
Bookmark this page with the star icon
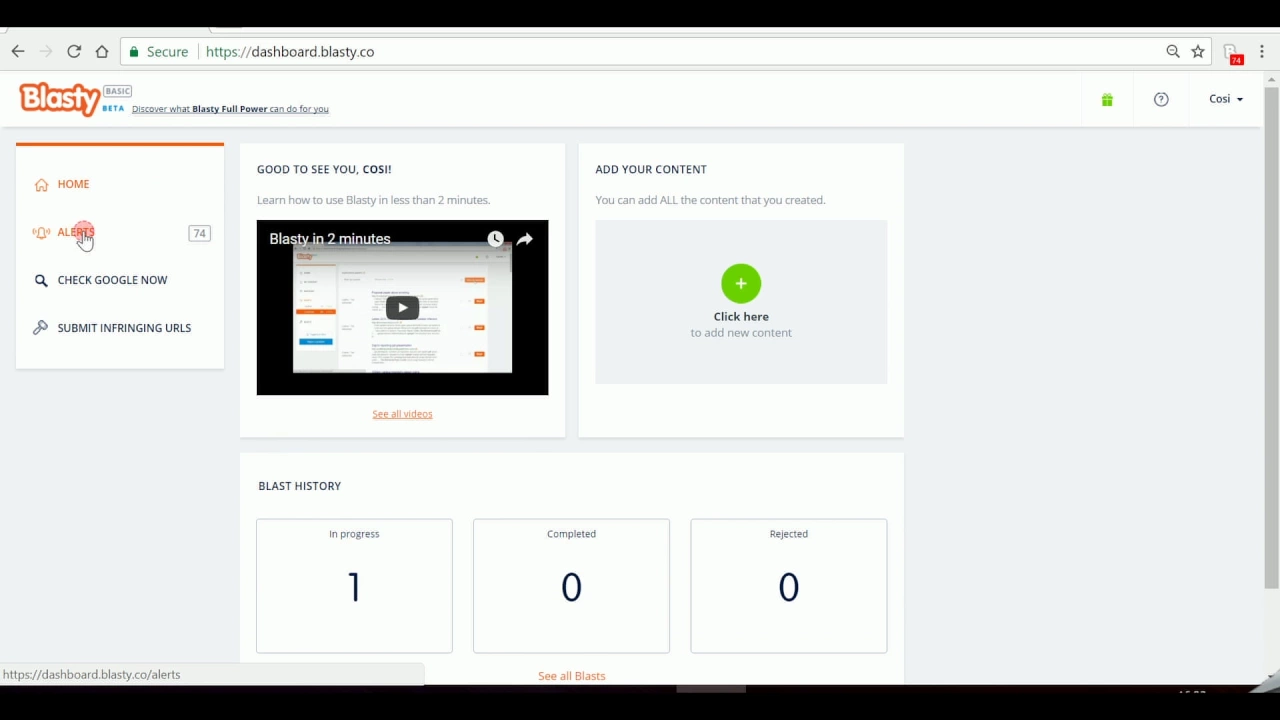pyautogui.click(x=1198, y=51)
